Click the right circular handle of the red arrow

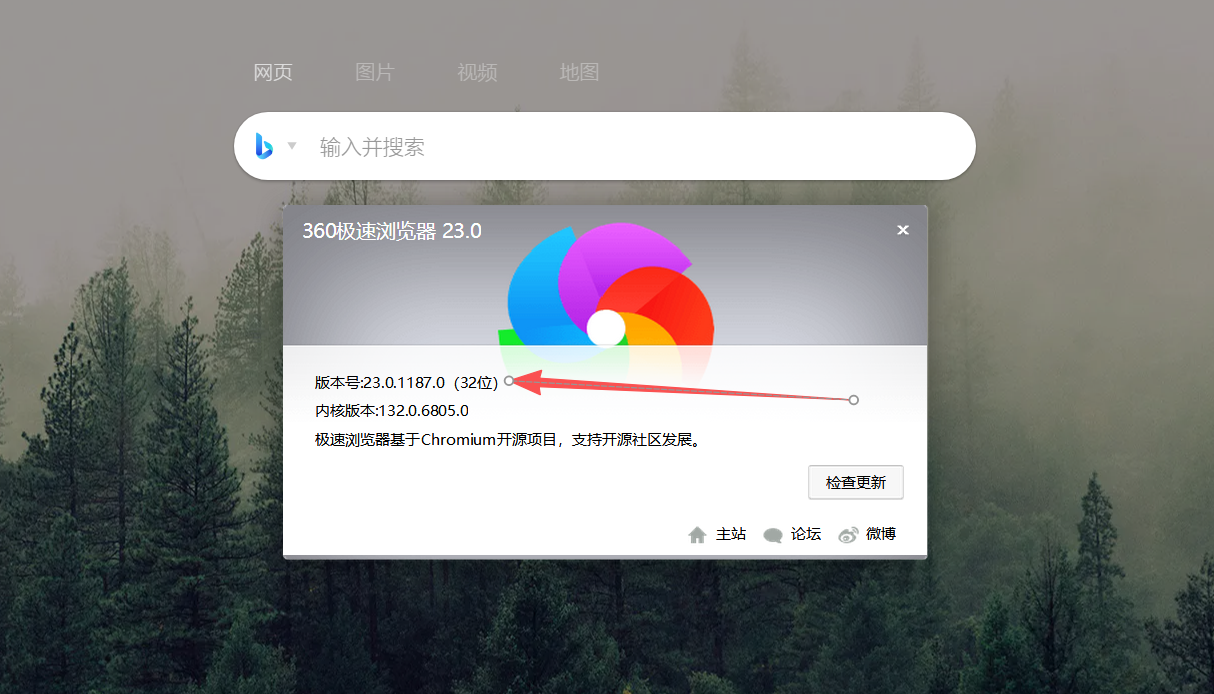(x=853, y=399)
